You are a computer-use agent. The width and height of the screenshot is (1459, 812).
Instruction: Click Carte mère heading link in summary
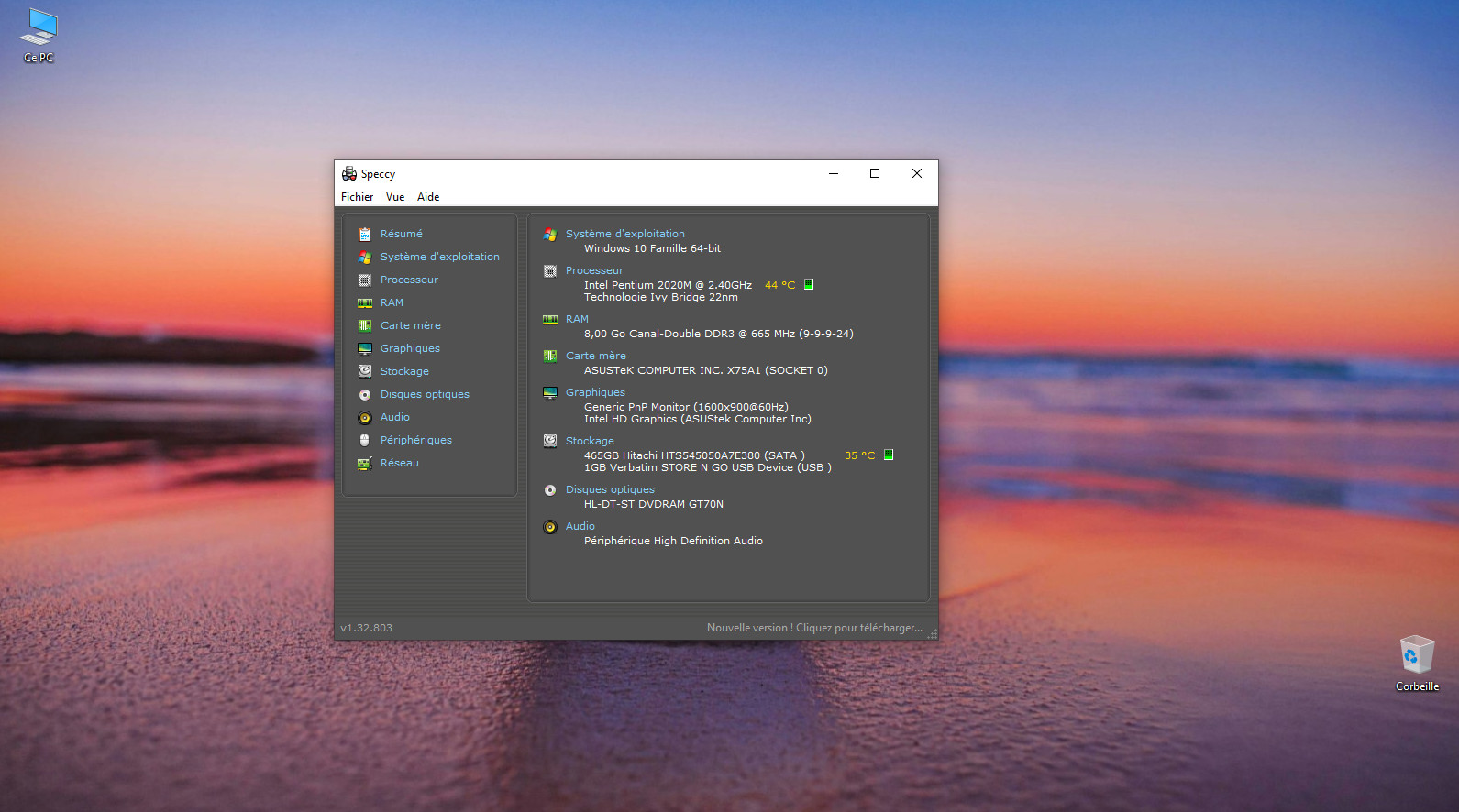click(x=596, y=356)
